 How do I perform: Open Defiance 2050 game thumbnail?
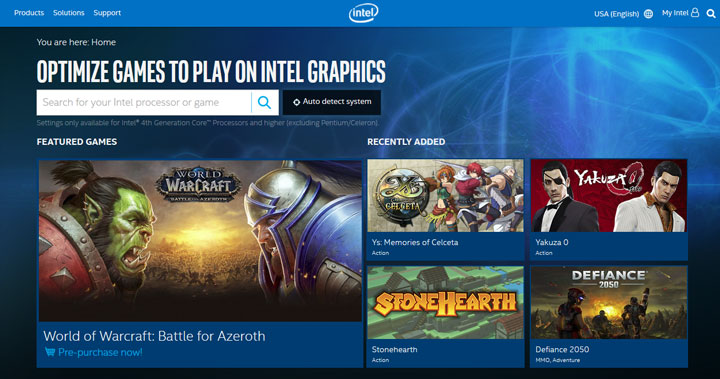tap(609, 303)
